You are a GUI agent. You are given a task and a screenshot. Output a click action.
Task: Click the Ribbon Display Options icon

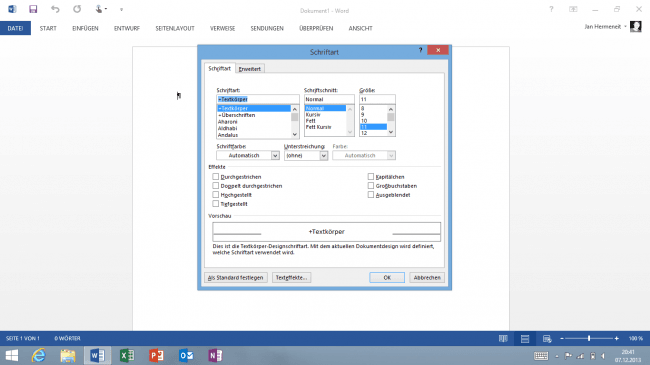click(x=573, y=9)
